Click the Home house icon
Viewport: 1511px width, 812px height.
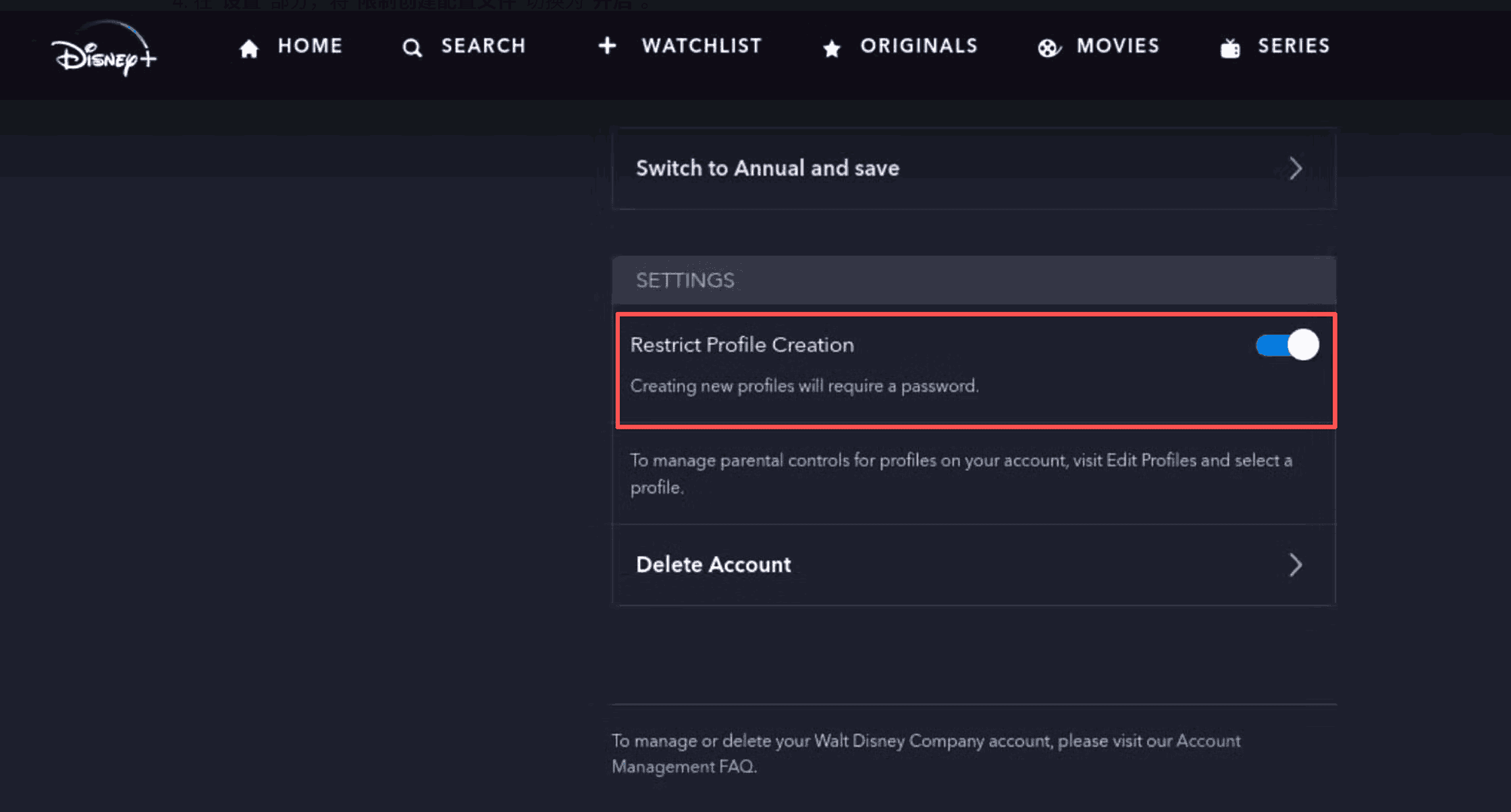[249, 48]
